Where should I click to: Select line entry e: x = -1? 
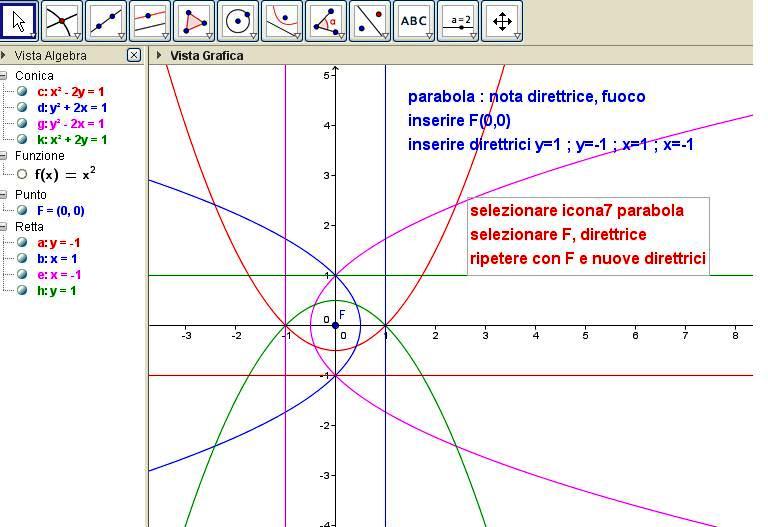click(59, 275)
